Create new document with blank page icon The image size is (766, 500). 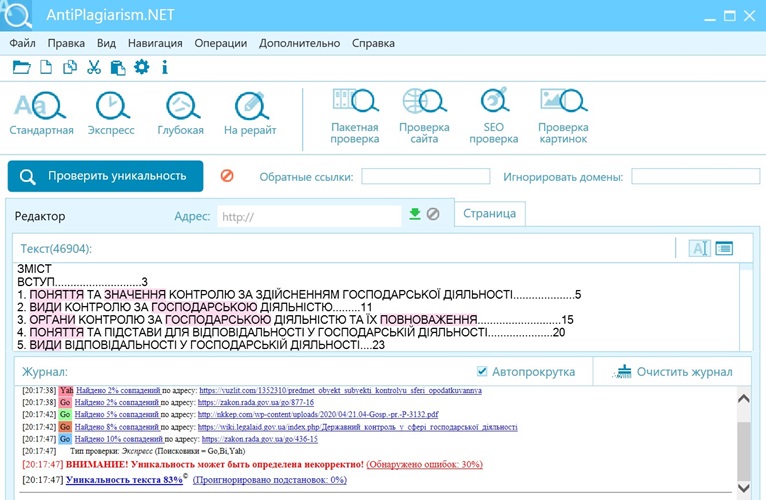click(46, 67)
